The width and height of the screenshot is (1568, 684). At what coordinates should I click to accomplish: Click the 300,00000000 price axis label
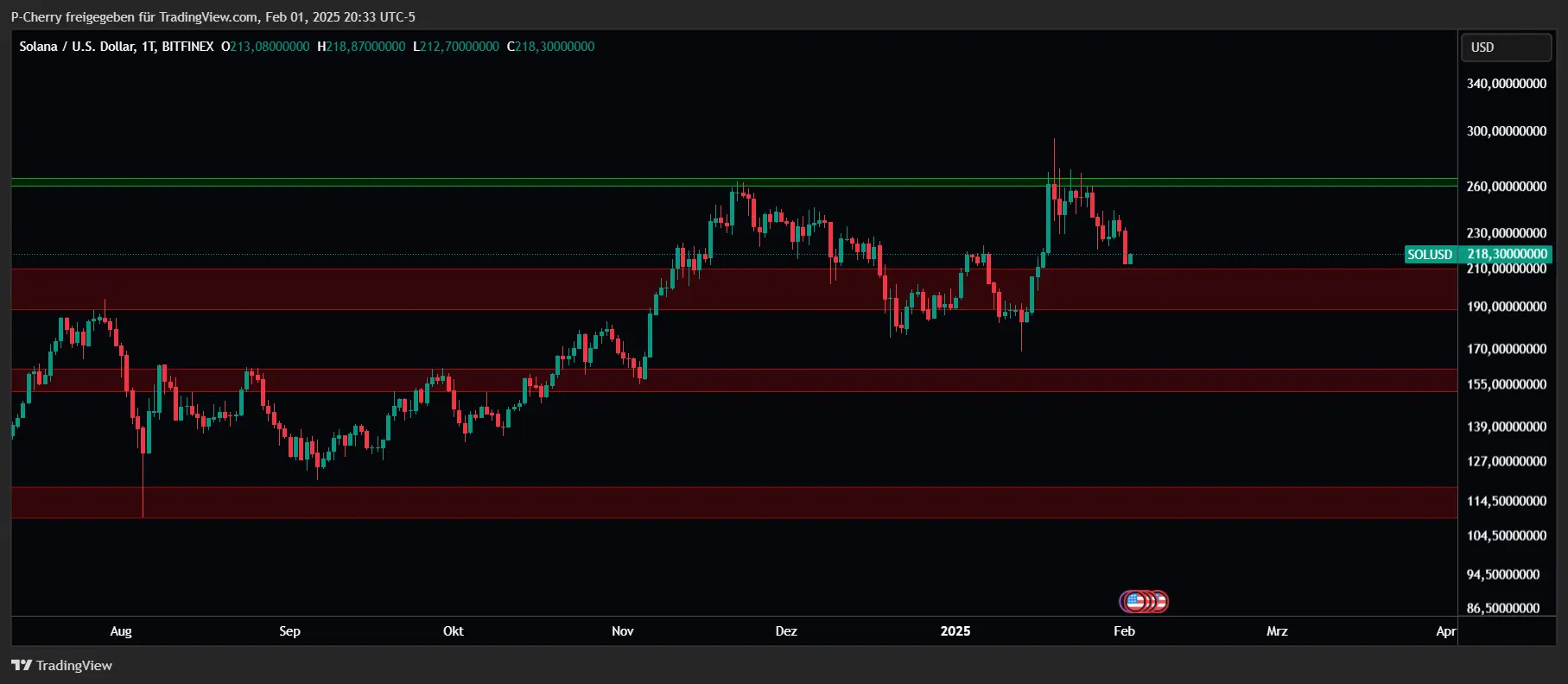[1507, 131]
